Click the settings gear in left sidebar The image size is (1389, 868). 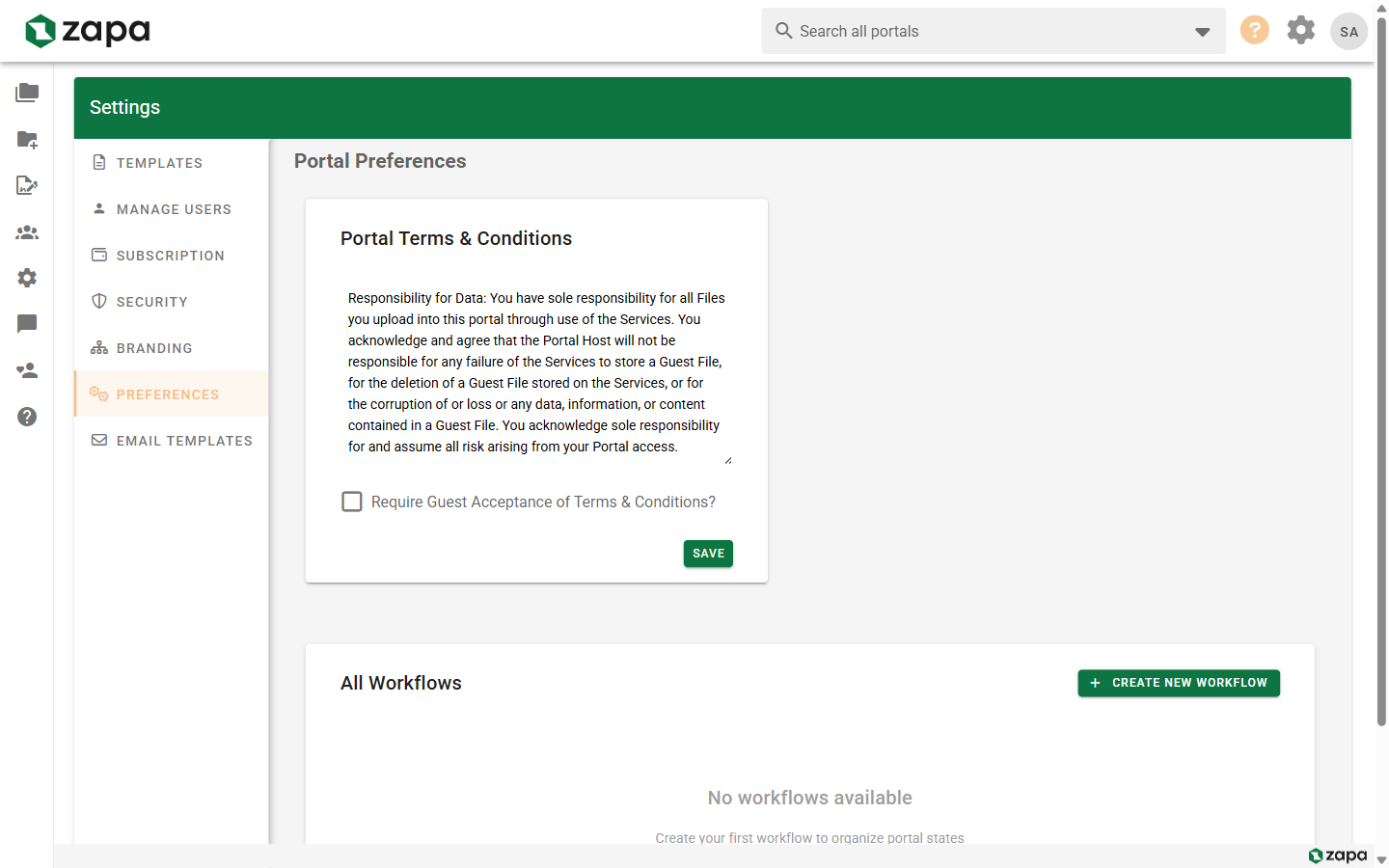[x=27, y=278]
